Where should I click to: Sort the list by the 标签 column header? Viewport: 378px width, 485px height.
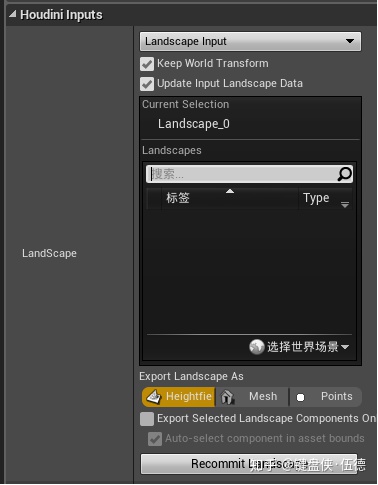coord(230,198)
